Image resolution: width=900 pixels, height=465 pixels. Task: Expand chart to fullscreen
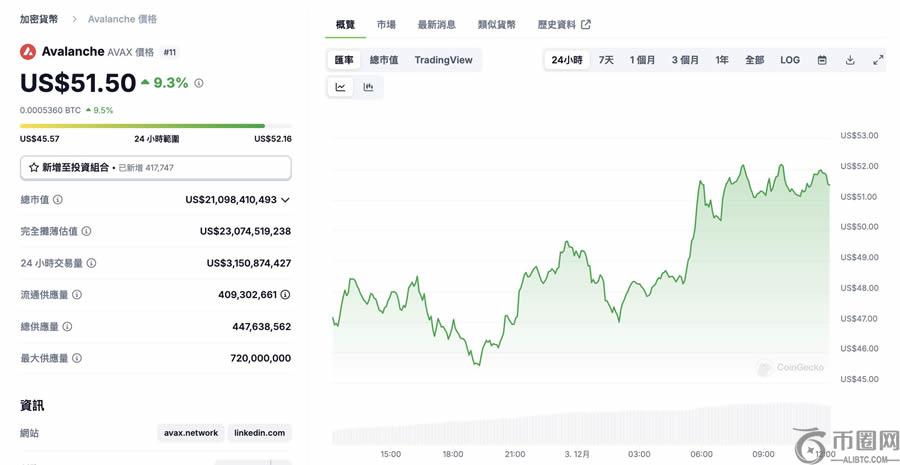(878, 60)
